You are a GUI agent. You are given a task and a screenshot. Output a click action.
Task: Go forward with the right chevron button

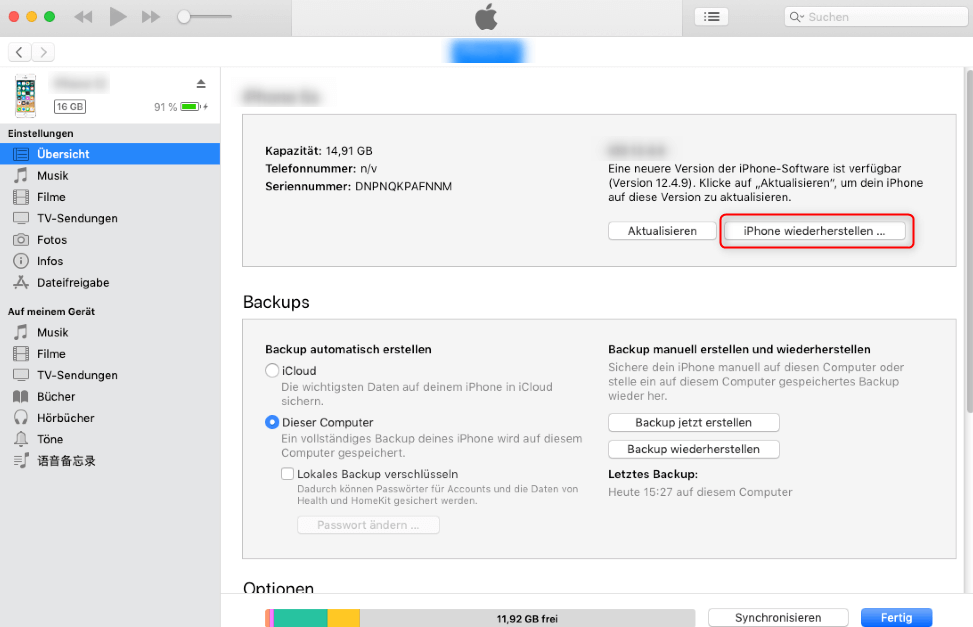click(43, 52)
